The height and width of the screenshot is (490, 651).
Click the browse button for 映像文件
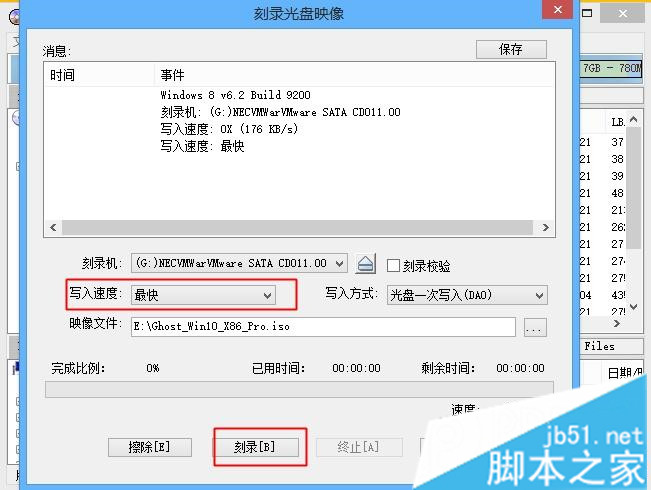coord(535,328)
